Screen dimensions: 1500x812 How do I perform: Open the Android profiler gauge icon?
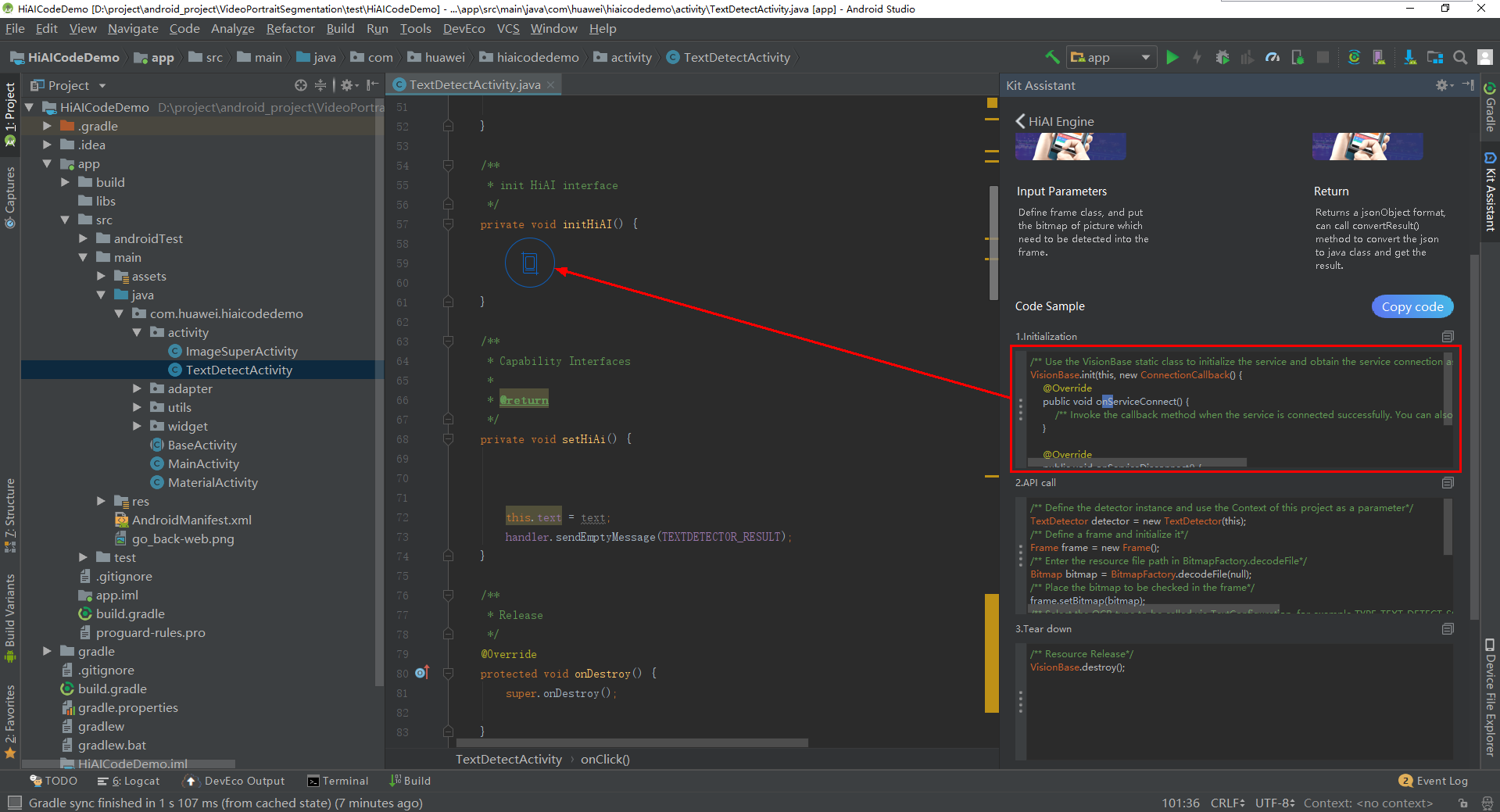point(1273,57)
